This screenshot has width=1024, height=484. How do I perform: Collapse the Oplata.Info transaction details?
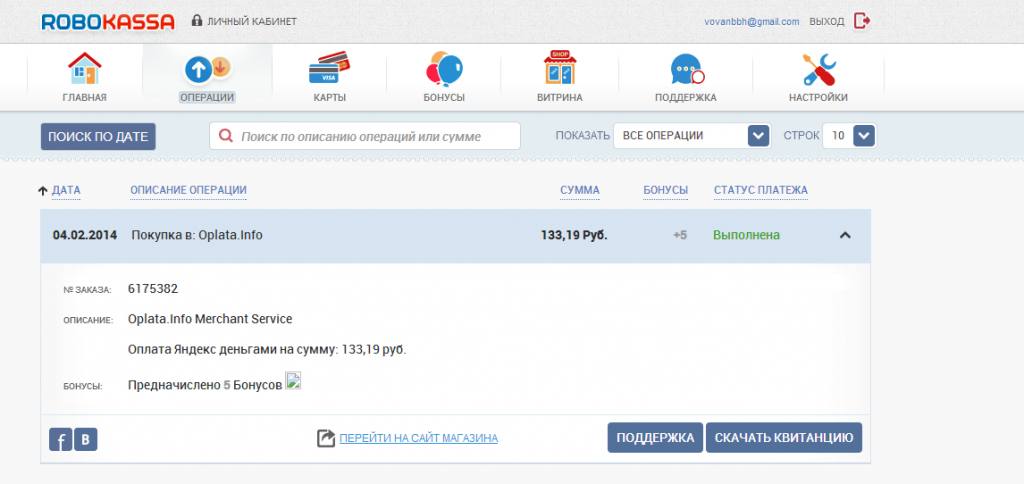pyautogui.click(x=845, y=236)
